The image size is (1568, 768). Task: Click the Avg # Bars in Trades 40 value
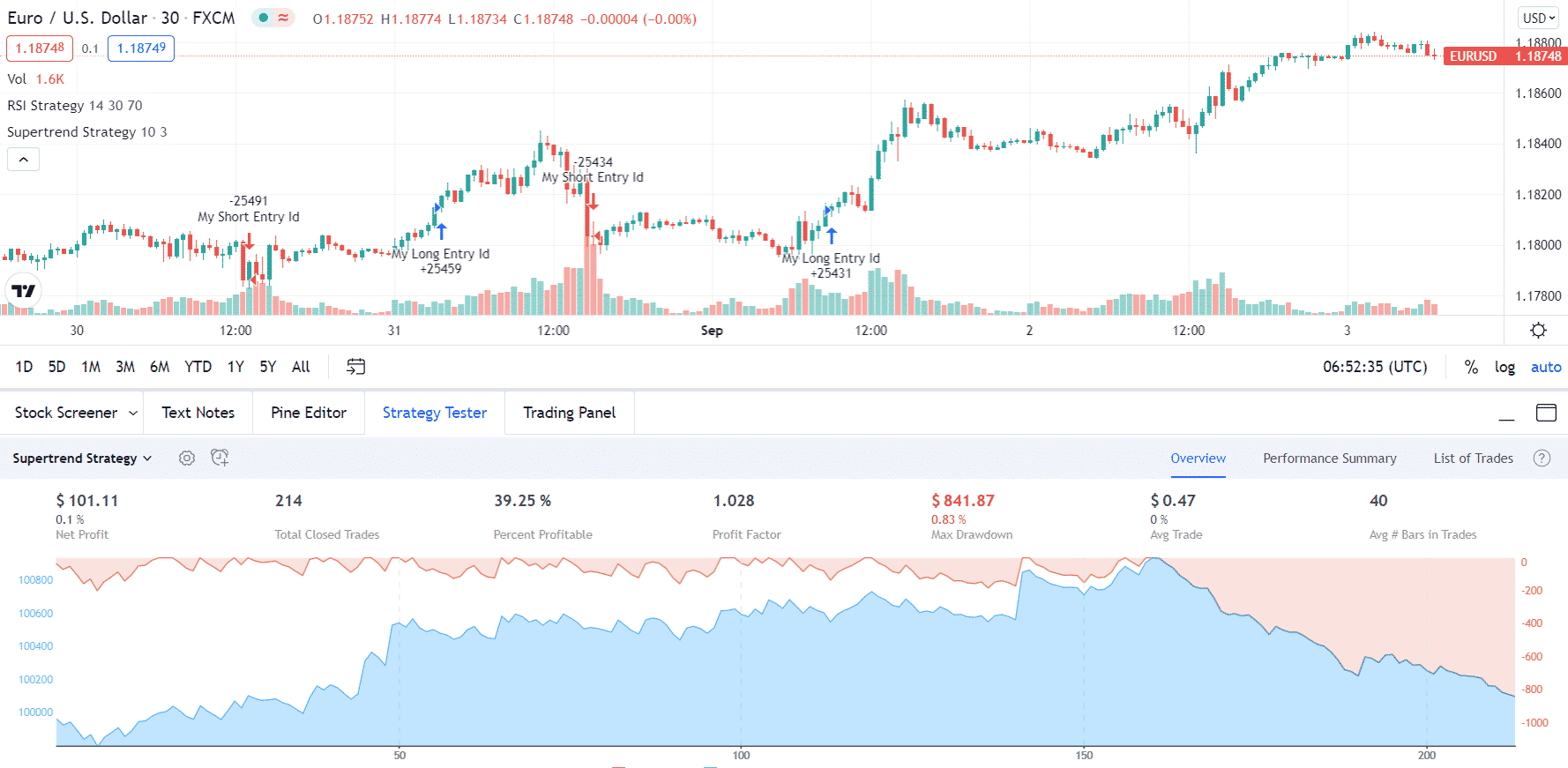1378,501
